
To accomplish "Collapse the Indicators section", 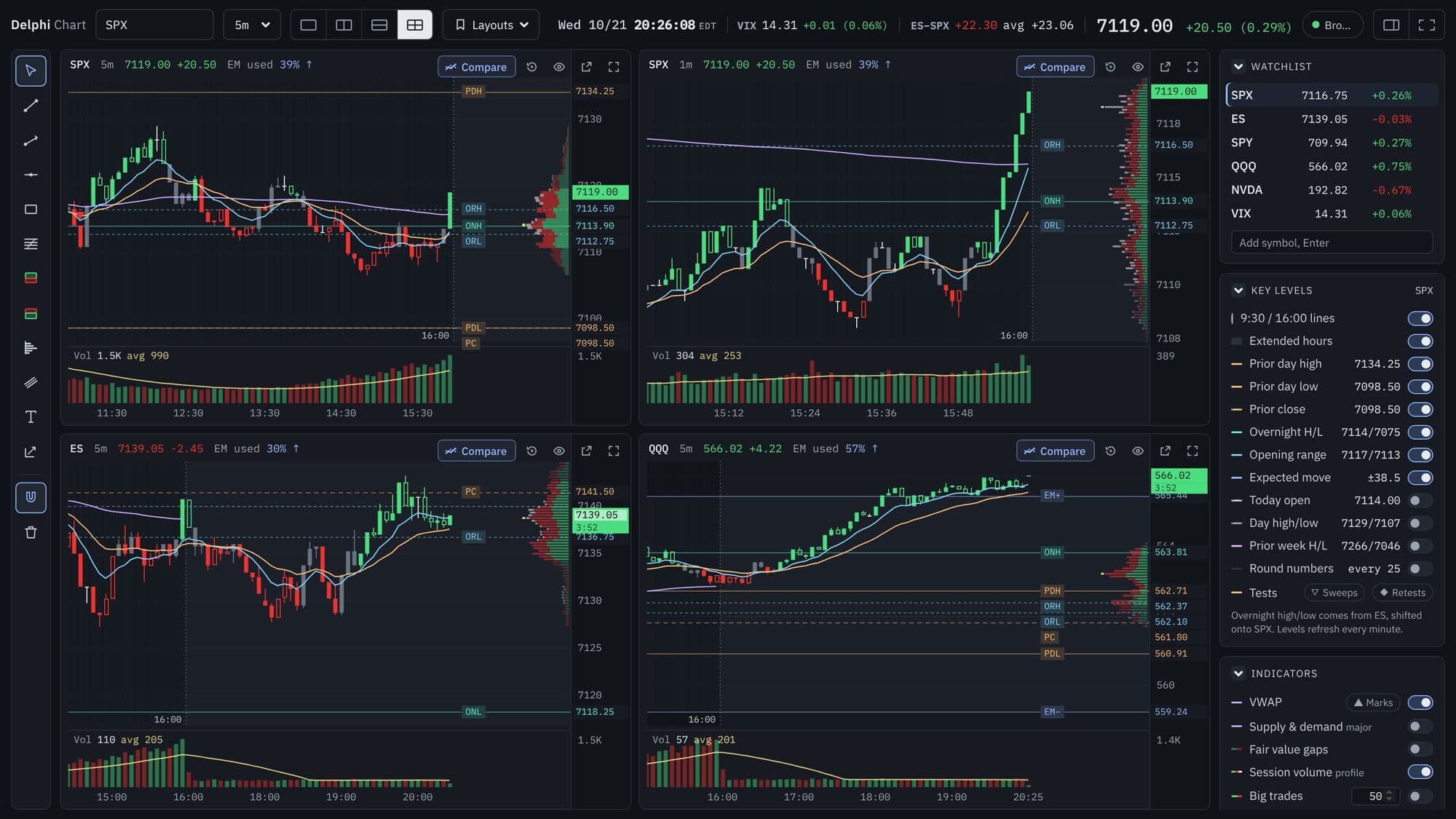I will pos(1238,673).
